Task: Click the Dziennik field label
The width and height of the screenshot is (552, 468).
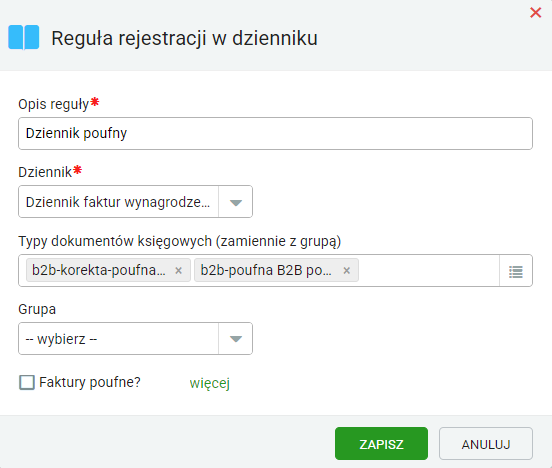Action: pos(45,172)
